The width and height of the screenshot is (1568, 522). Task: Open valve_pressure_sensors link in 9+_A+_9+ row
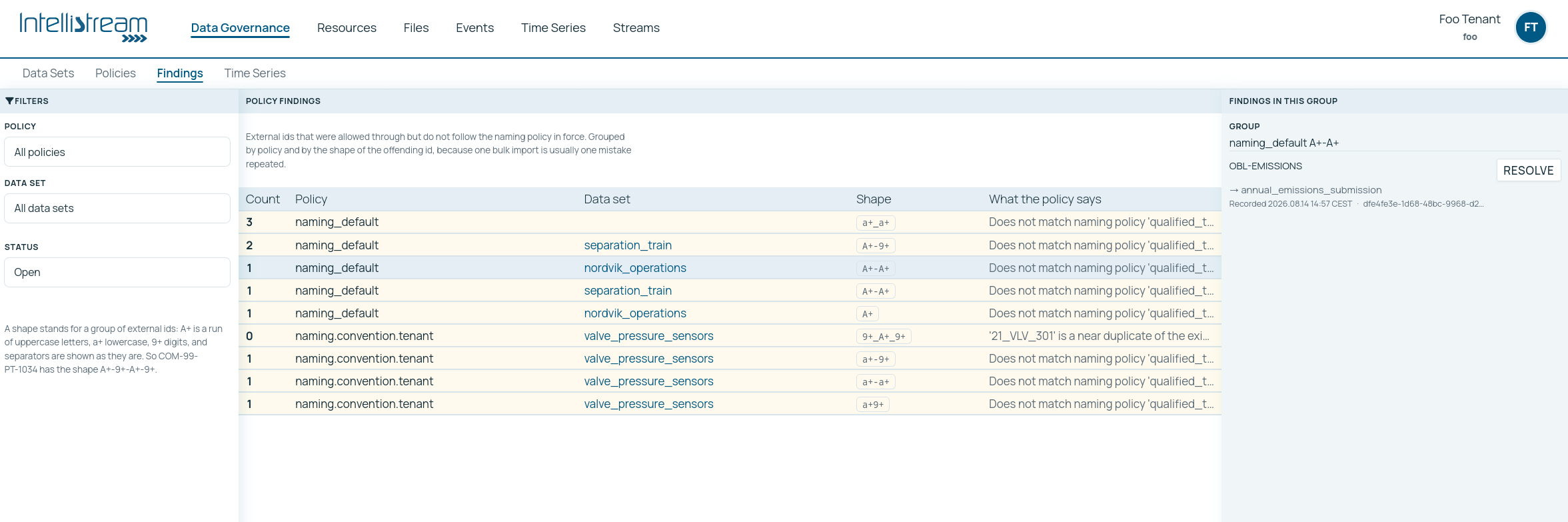pos(648,335)
